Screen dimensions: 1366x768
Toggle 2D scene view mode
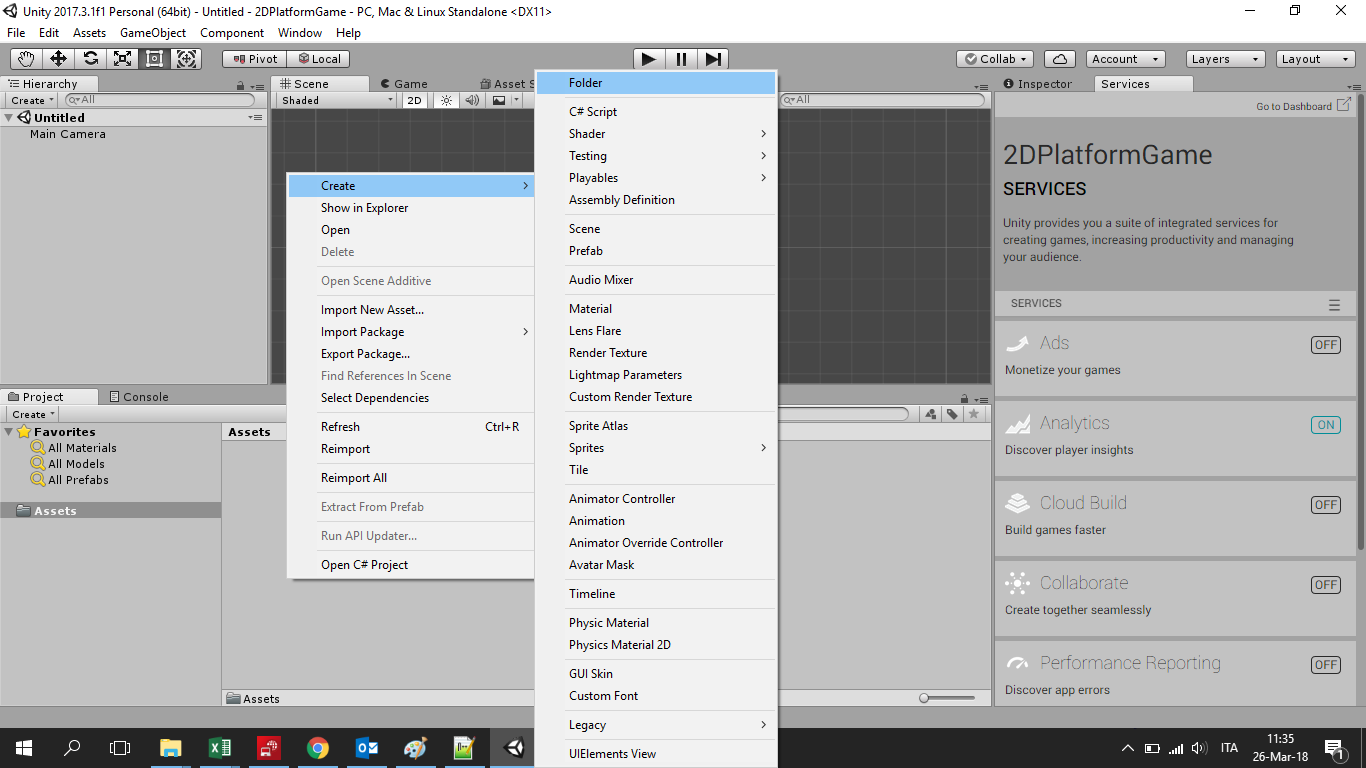coord(414,100)
